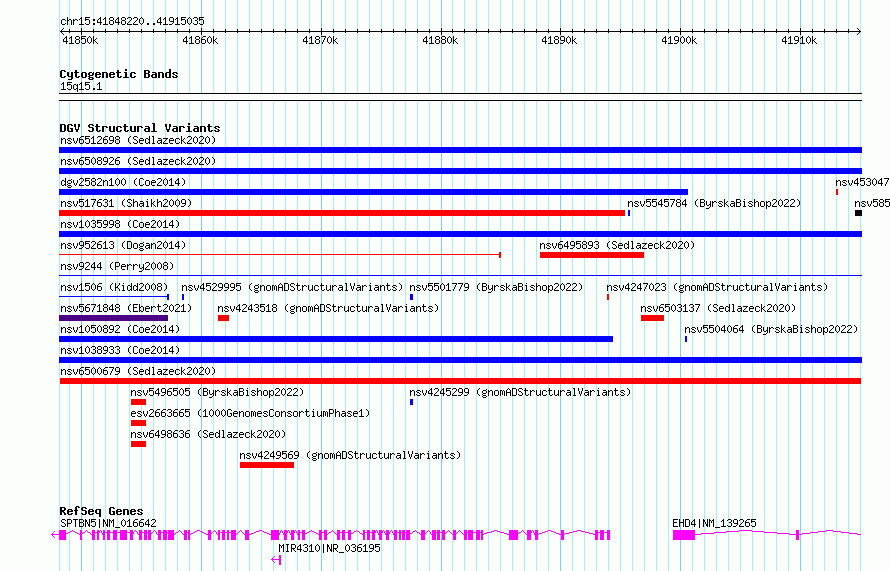Click the chr15:41848220..41915035 coordinates label
890x571 pixels.
pyautogui.click(x=132, y=21)
